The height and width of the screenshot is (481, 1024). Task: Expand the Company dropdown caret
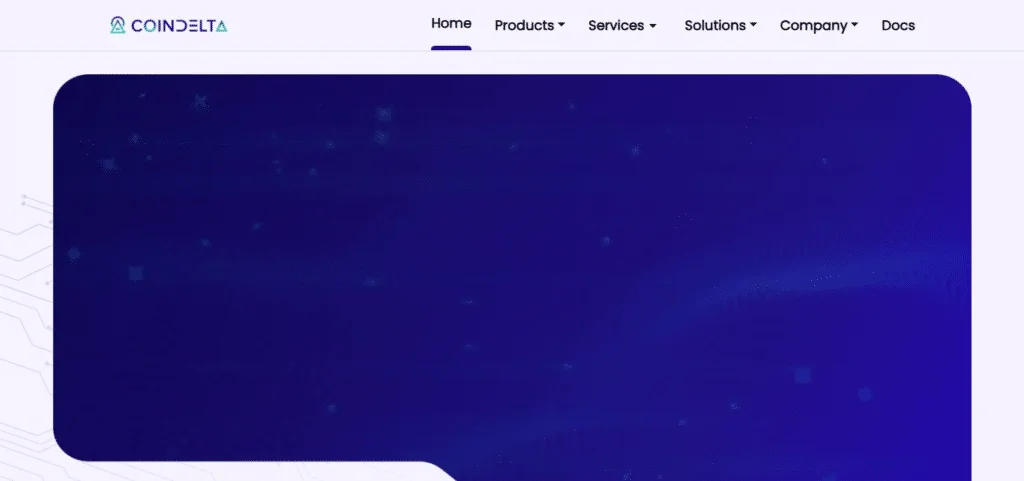855,25
